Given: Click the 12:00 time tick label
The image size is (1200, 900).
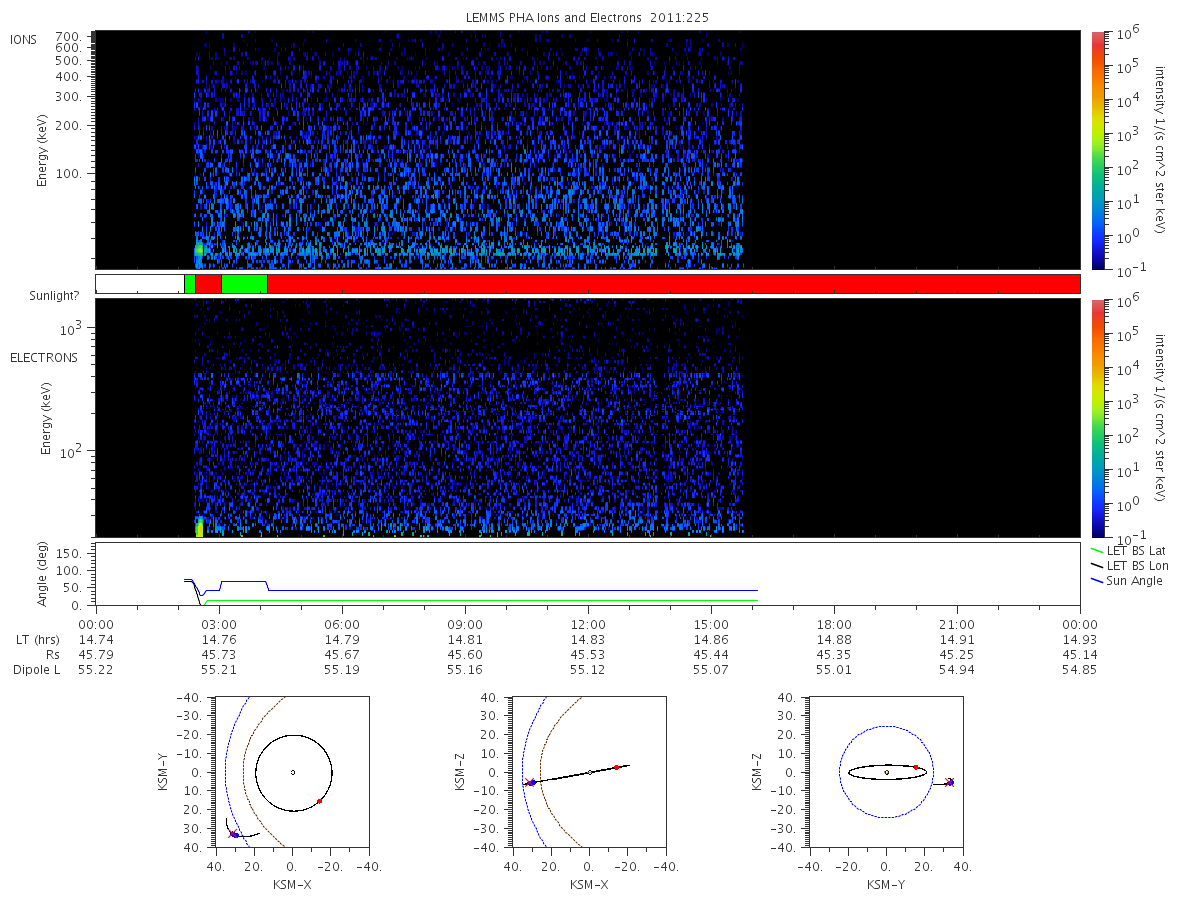Looking at the screenshot, I should (588, 625).
